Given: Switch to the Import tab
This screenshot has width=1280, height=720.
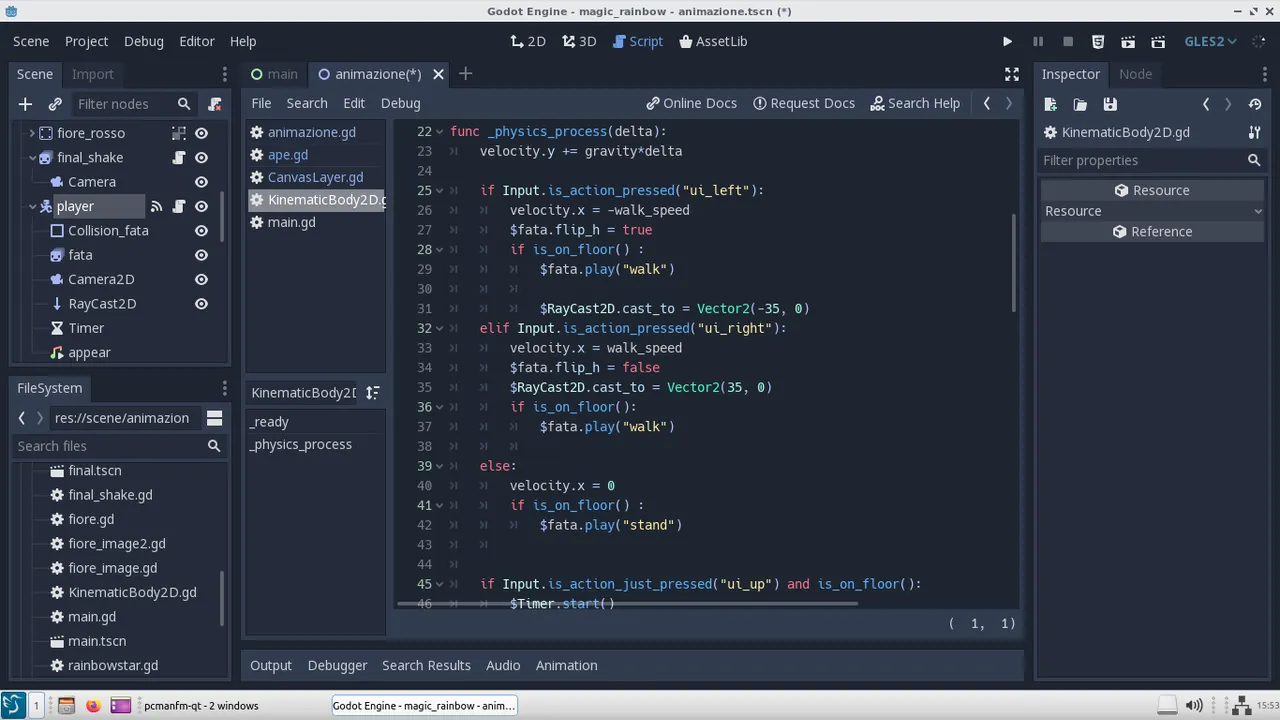Looking at the screenshot, I should 93,74.
